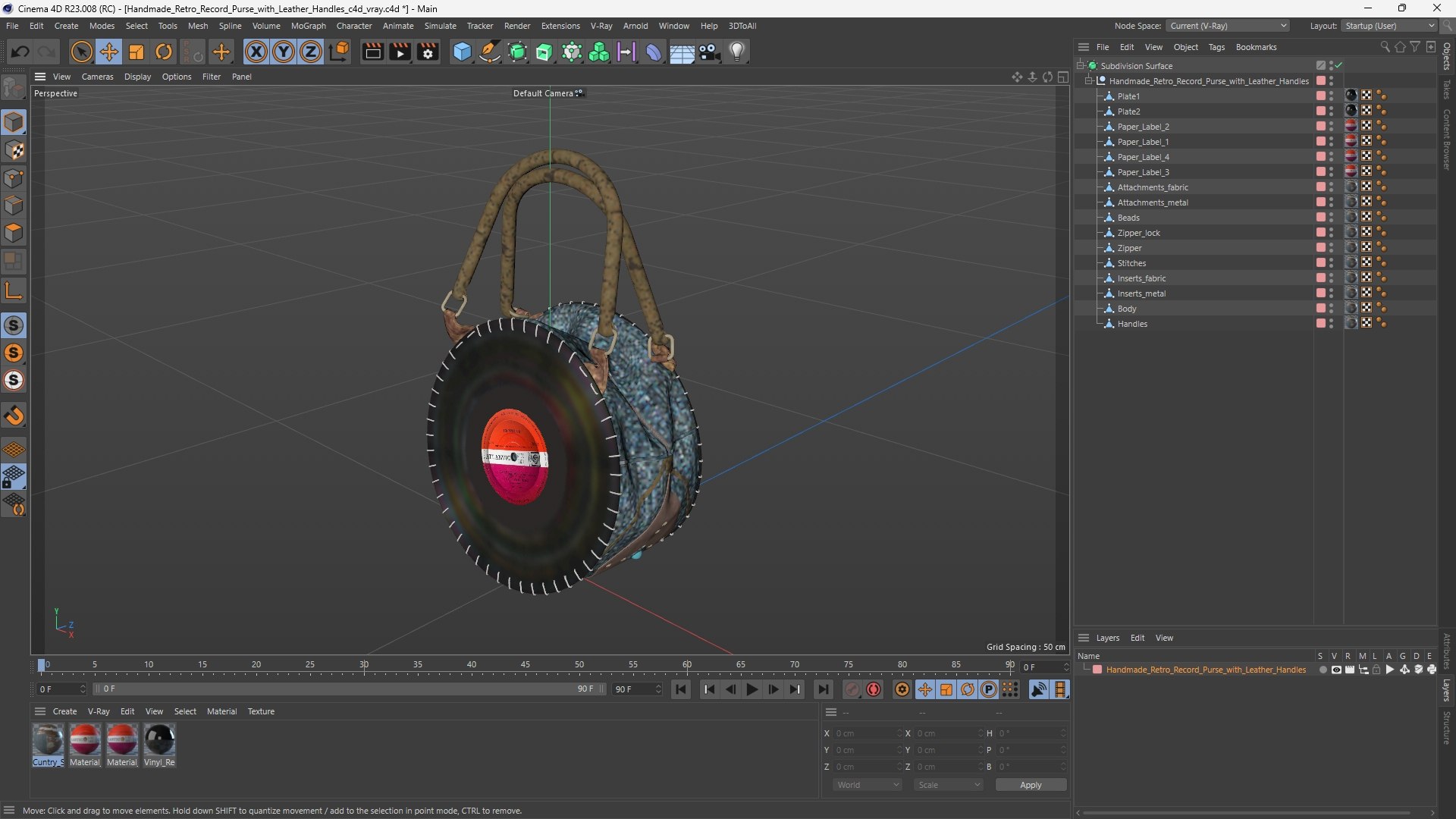Toggle X-axis lock
The height and width of the screenshot is (819, 1456).
[256, 52]
